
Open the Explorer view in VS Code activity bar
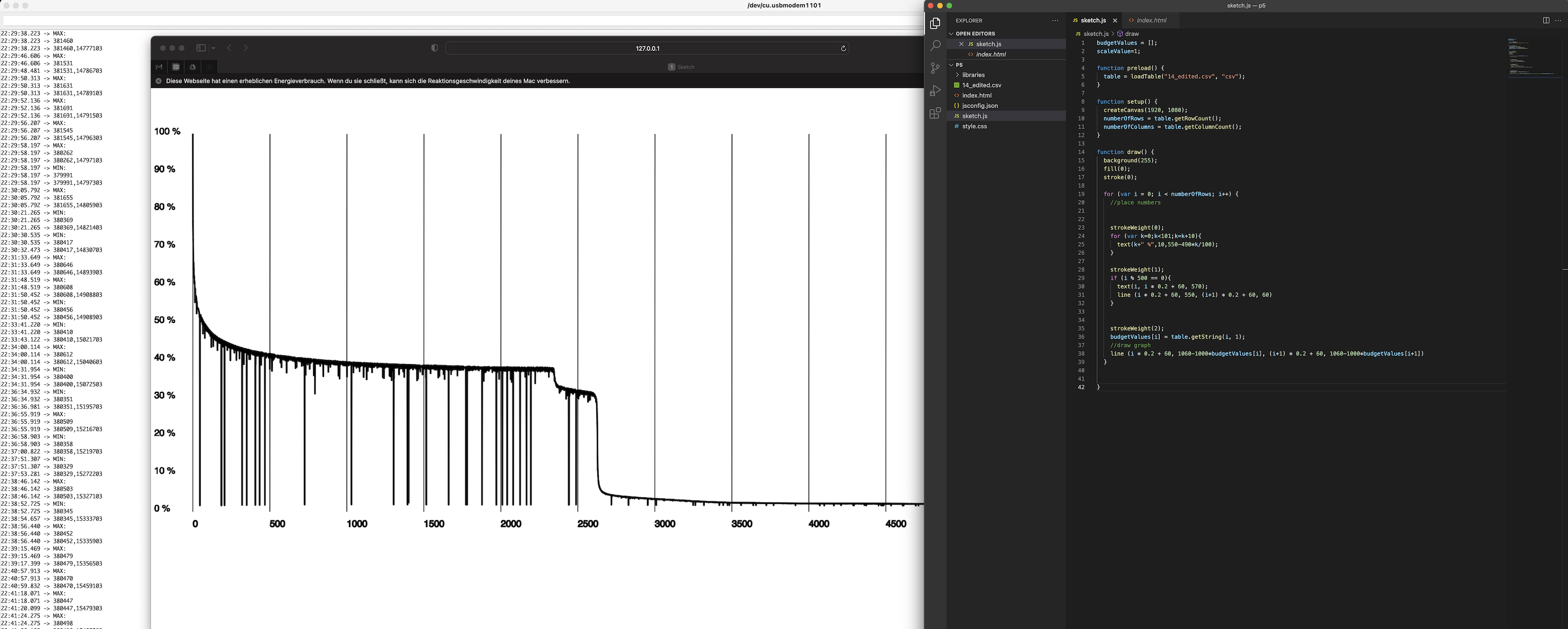pos(935,23)
